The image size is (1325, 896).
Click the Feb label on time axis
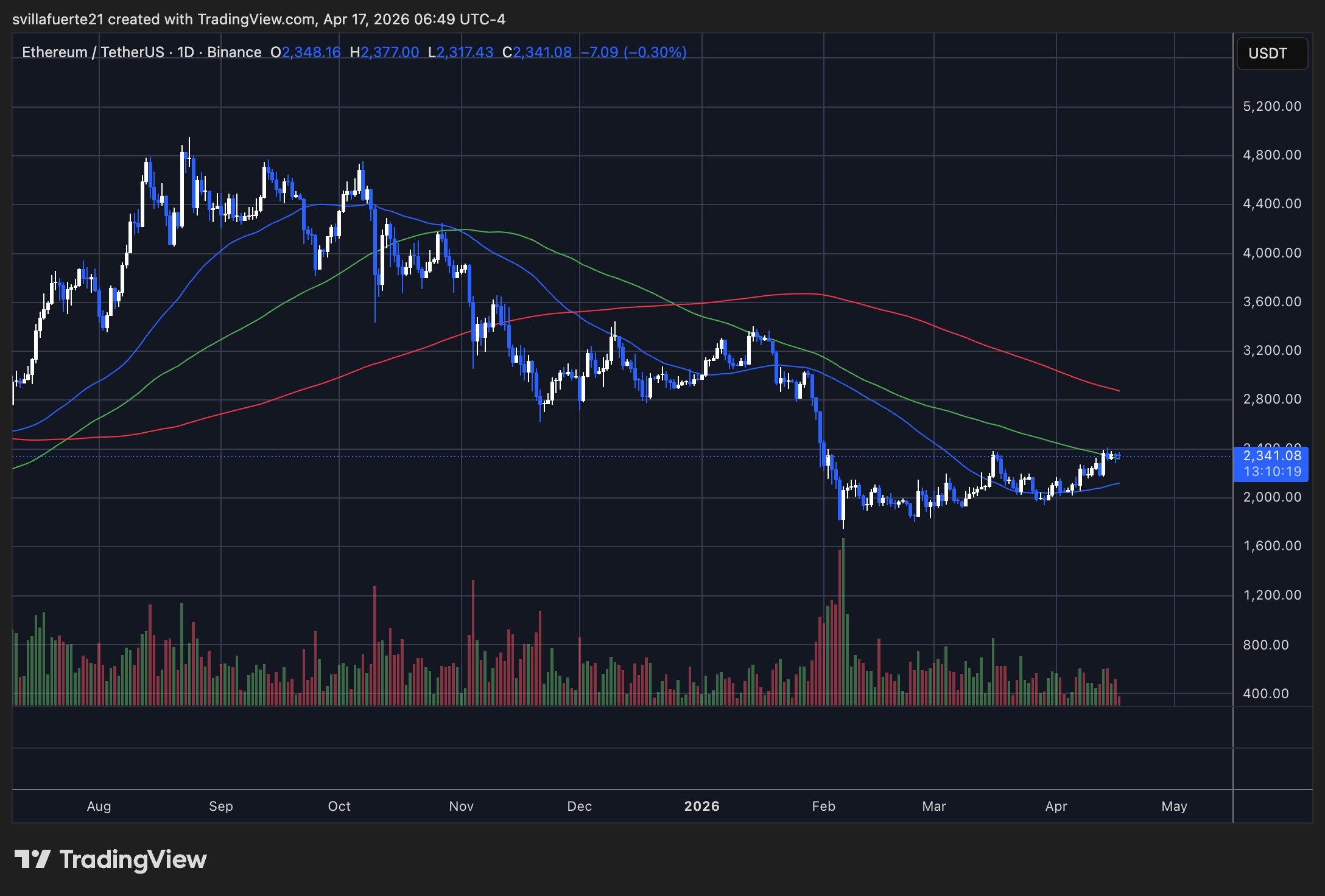pos(823,806)
